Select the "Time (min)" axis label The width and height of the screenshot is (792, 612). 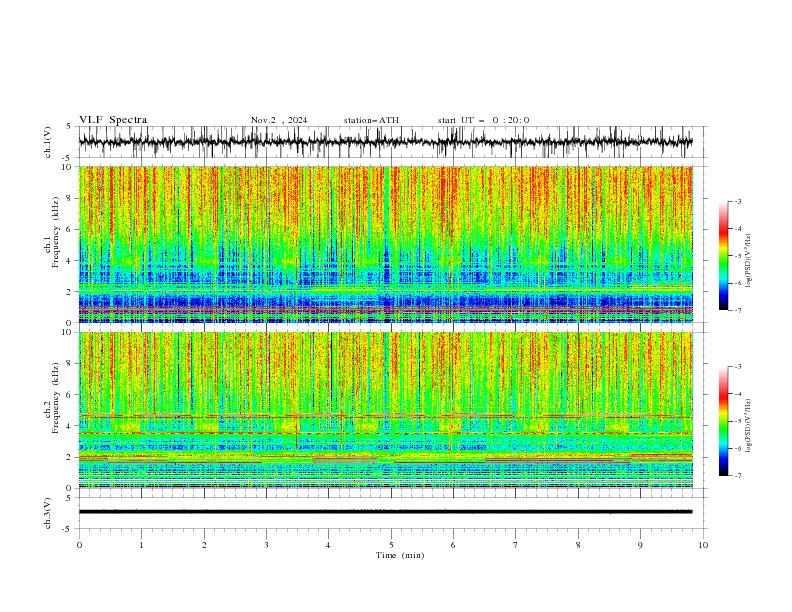[x=400, y=555]
